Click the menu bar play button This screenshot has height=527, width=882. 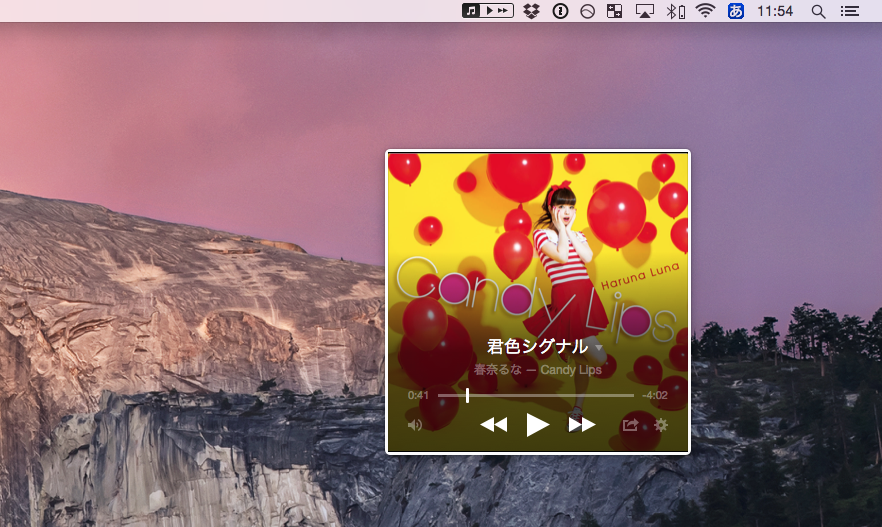(489, 11)
